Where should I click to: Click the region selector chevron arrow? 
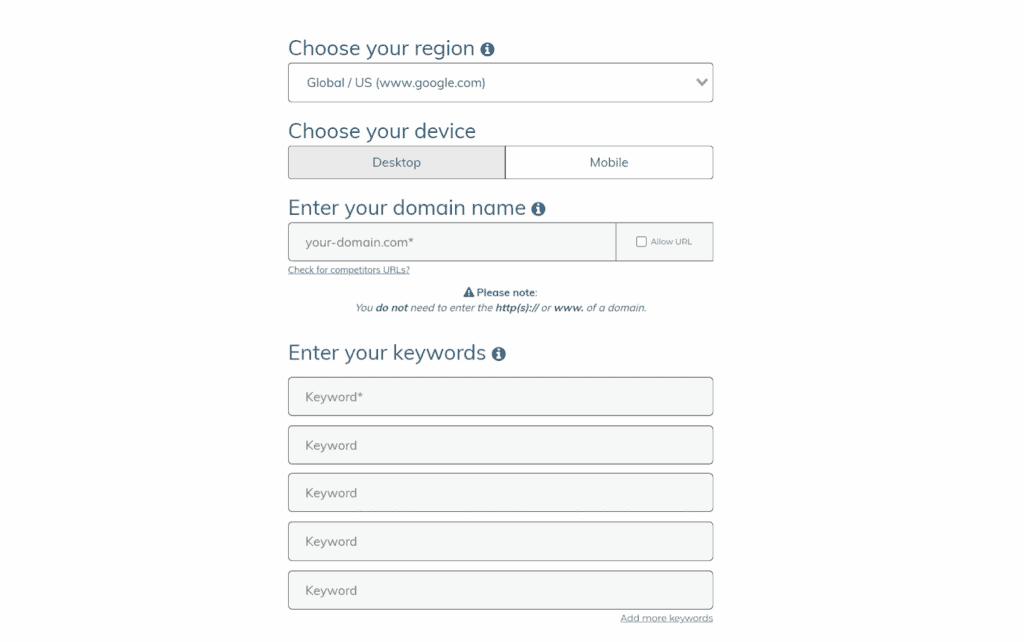(700, 83)
